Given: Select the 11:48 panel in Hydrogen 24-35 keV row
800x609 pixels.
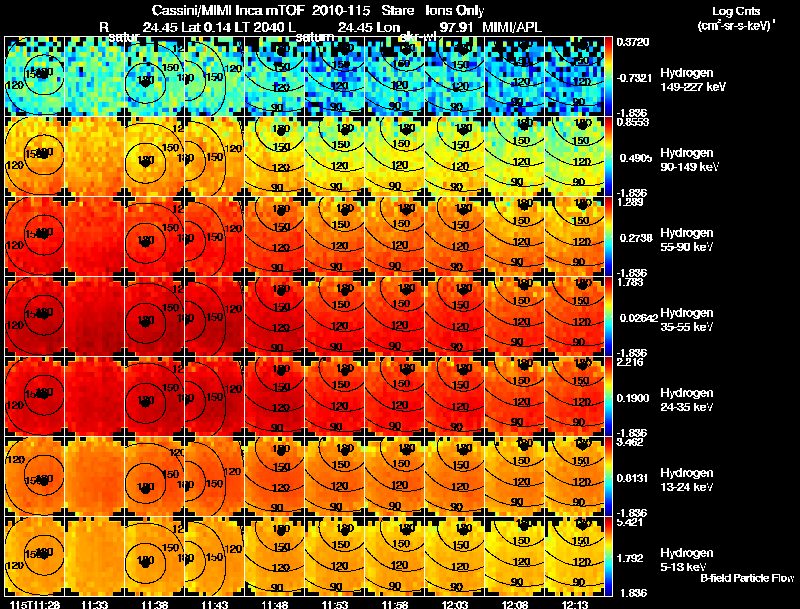Looking at the screenshot, I should click(275, 396).
